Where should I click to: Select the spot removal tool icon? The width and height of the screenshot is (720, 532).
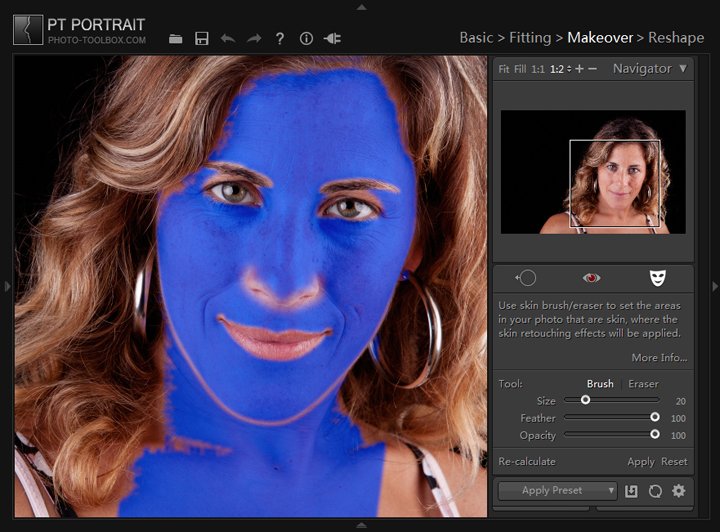click(526, 278)
